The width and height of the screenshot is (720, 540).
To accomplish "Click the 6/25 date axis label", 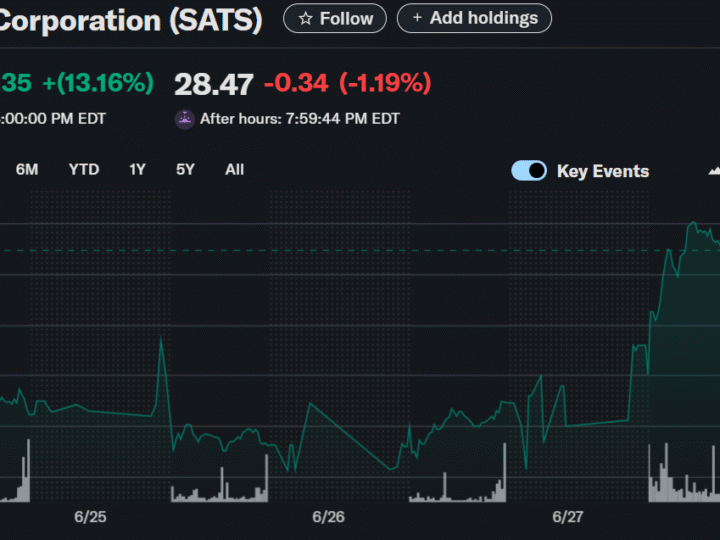I will [x=90, y=517].
